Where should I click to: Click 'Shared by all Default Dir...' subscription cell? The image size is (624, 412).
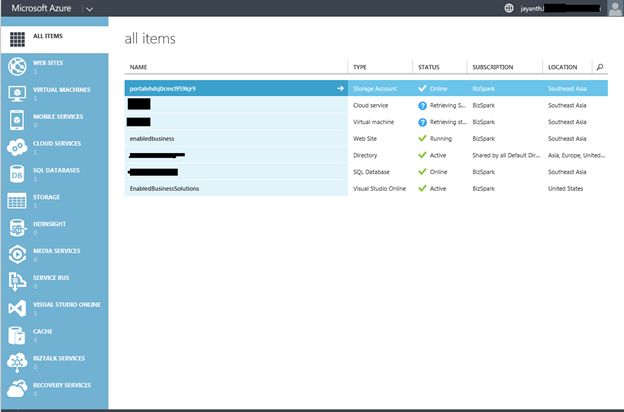coord(506,155)
